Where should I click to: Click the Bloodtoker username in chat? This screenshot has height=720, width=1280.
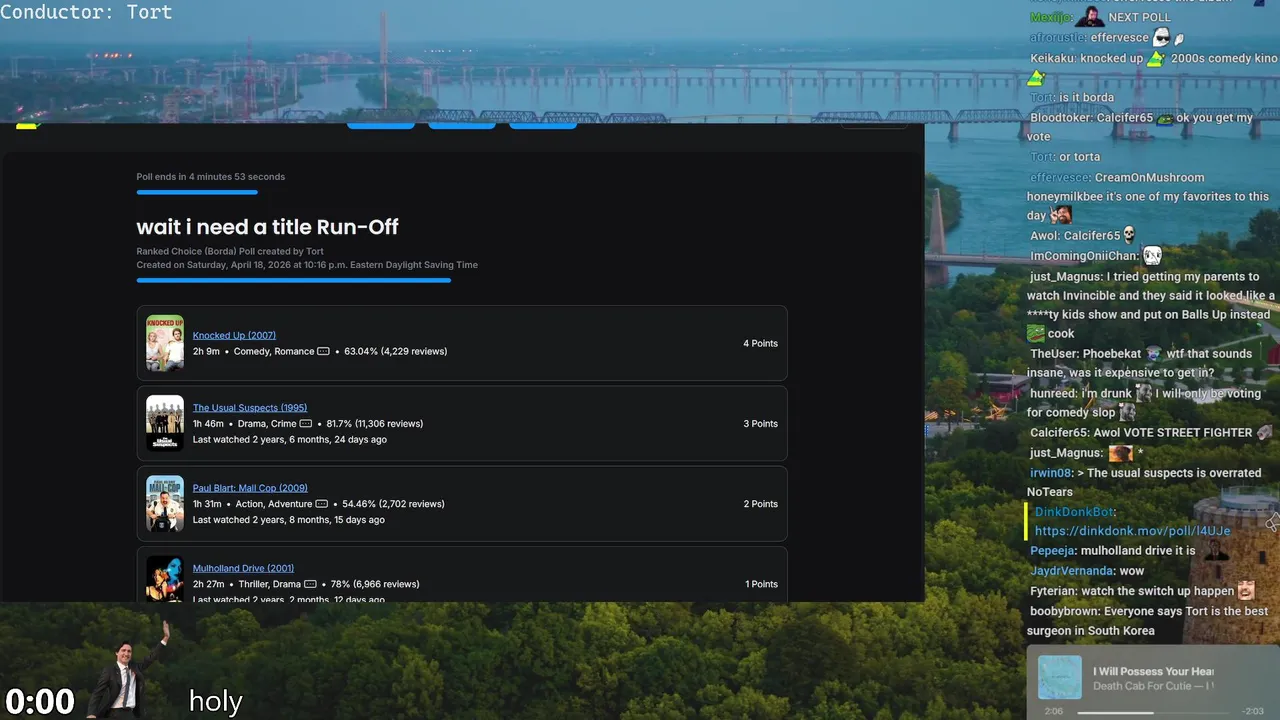click(x=1061, y=118)
